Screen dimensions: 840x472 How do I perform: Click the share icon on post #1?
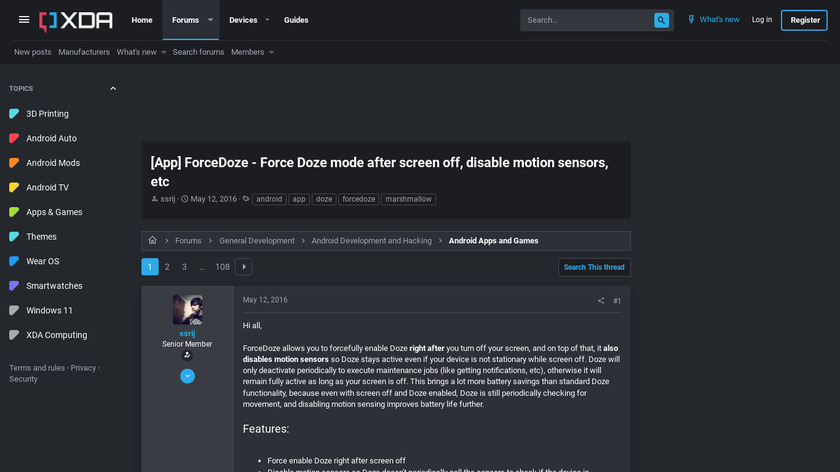(x=601, y=301)
